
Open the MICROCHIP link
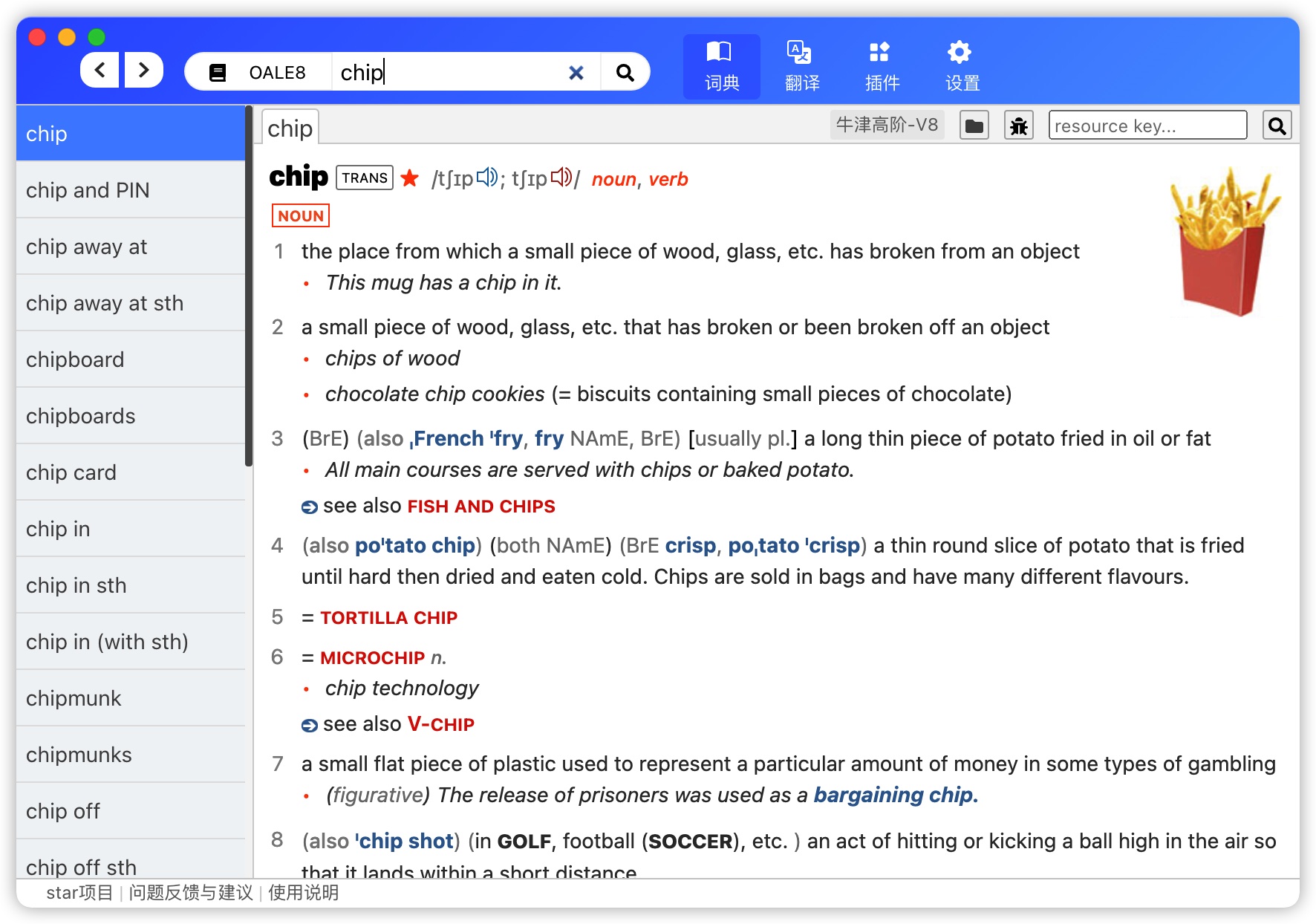click(373, 658)
